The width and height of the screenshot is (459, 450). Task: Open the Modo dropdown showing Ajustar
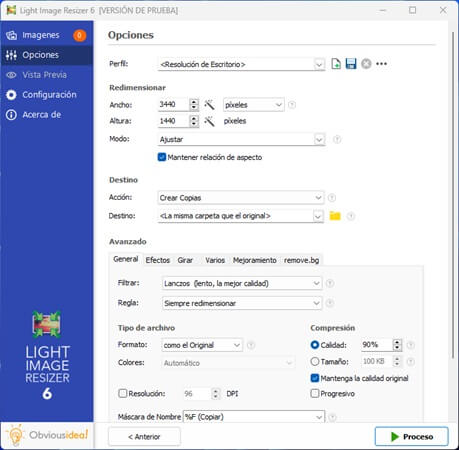click(241, 139)
